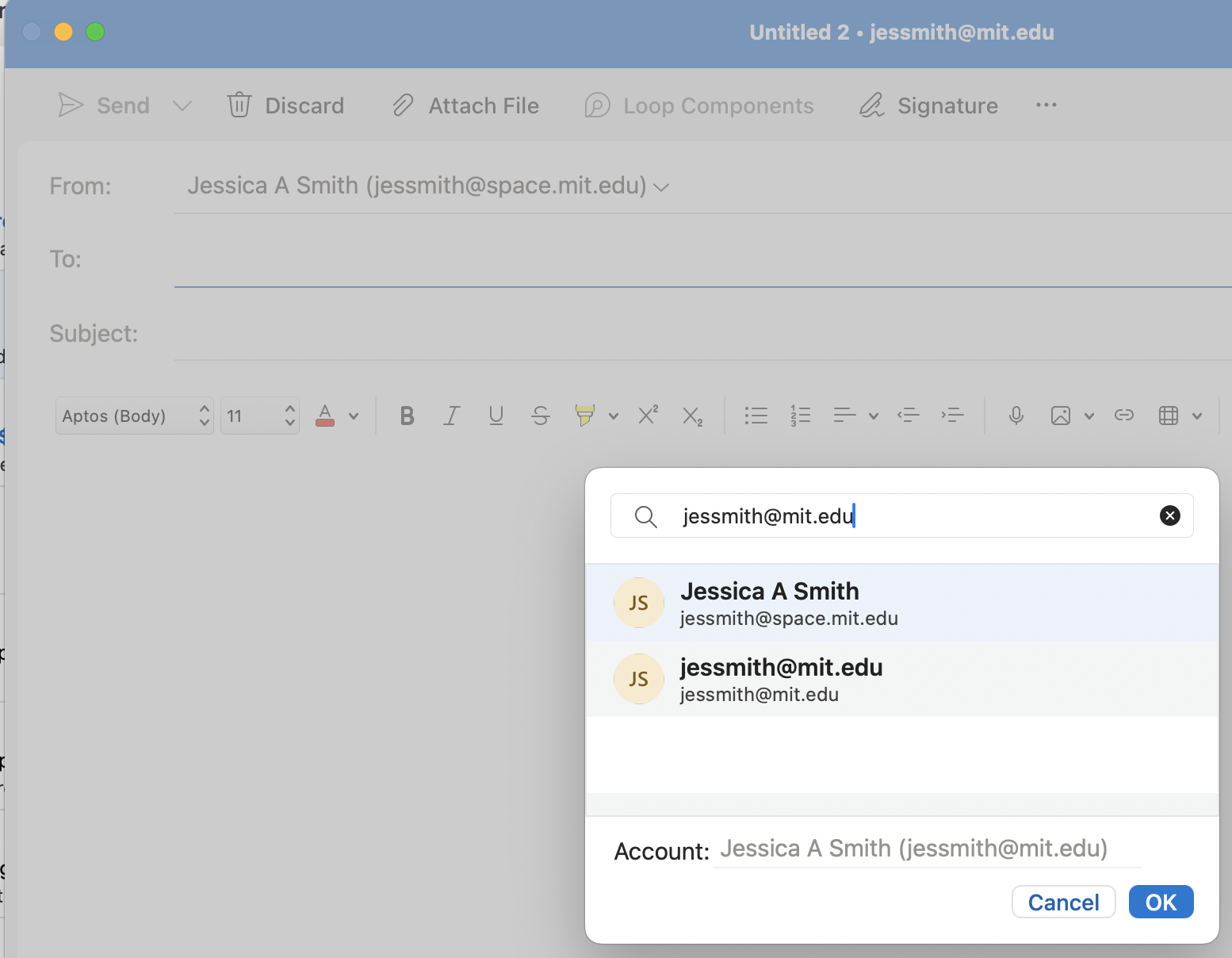Apply the red font color
Viewport: 1232px width, 958px height.
pos(325,416)
